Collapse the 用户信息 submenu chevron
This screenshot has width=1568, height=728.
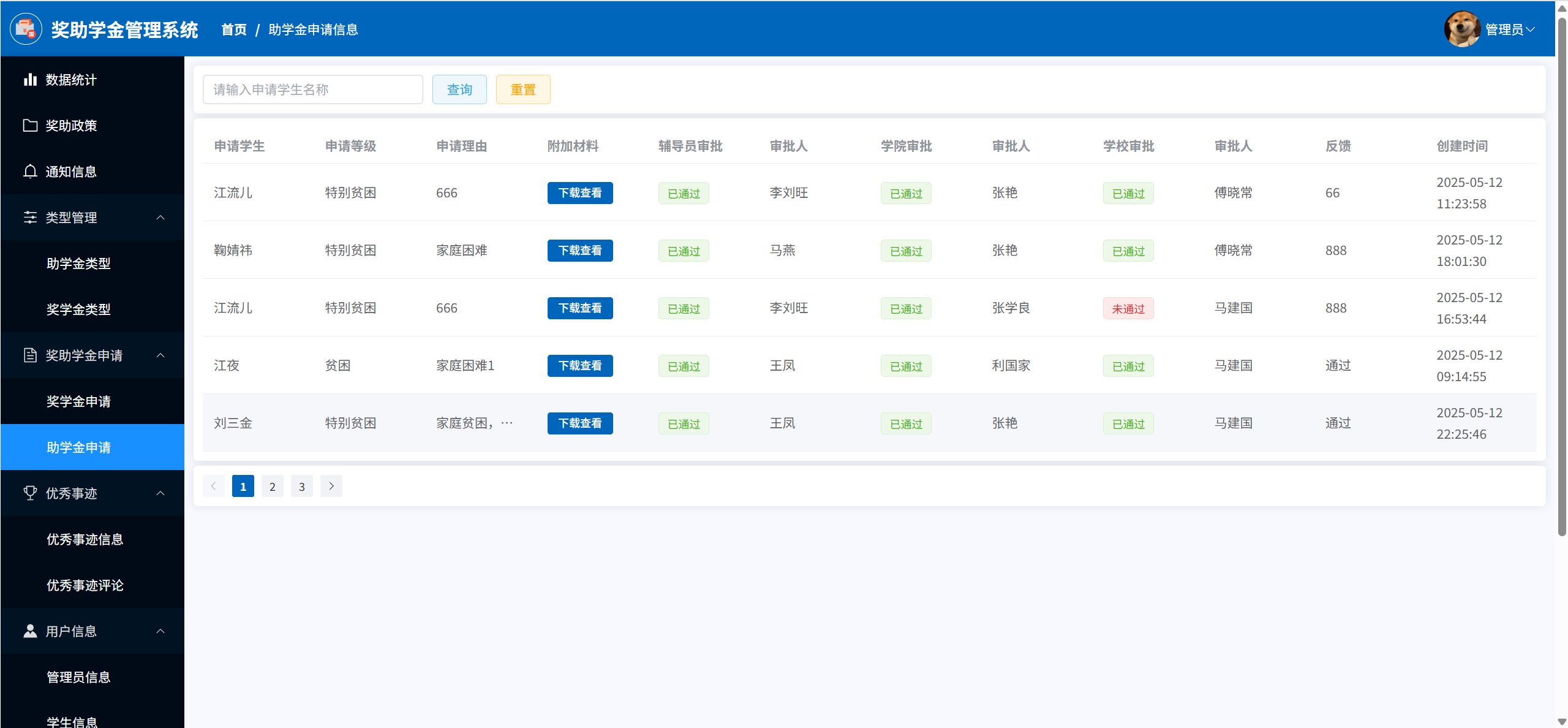pyautogui.click(x=160, y=631)
